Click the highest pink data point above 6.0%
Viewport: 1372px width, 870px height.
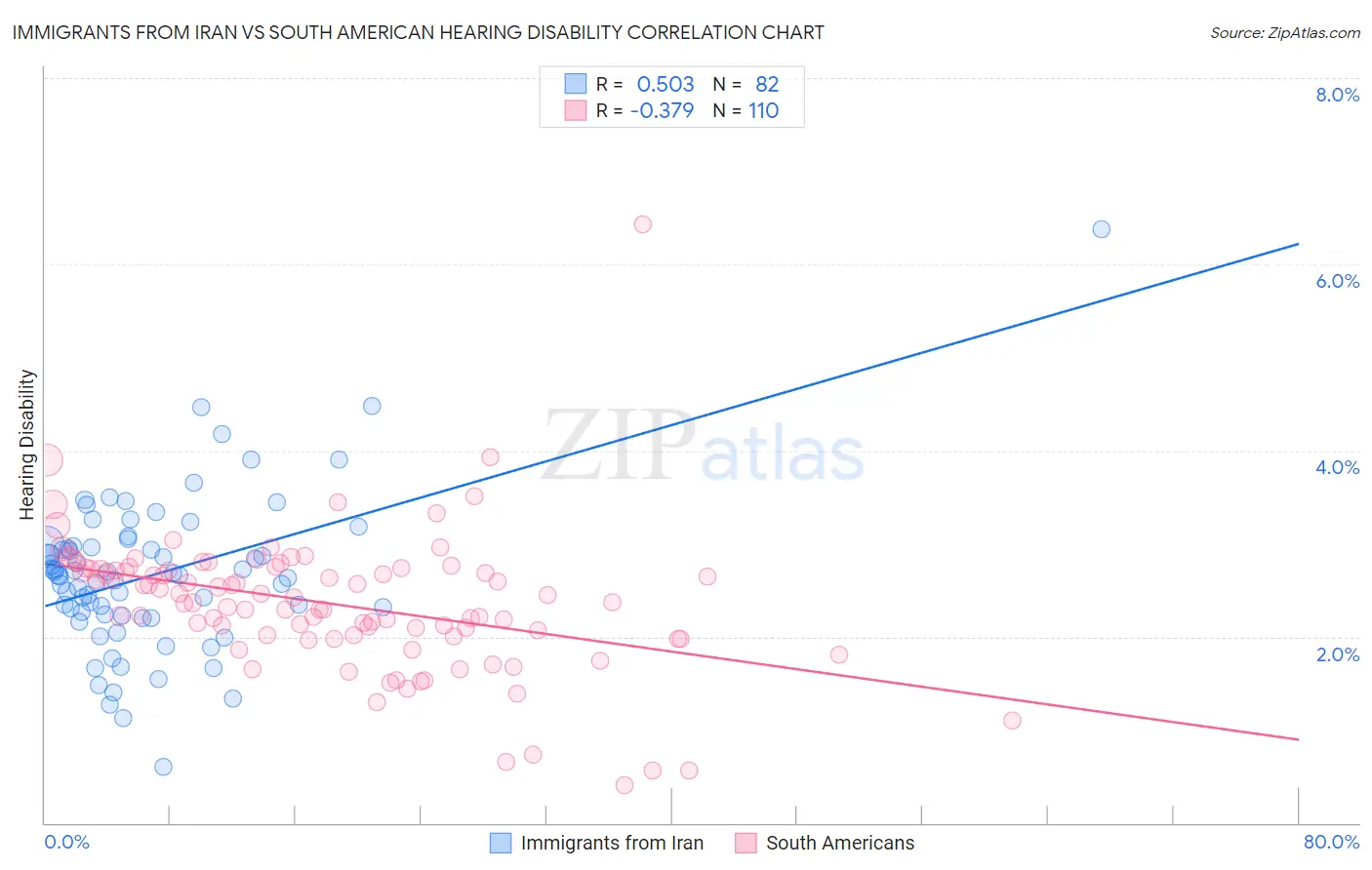pyautogui.click(x=642, y=224)
